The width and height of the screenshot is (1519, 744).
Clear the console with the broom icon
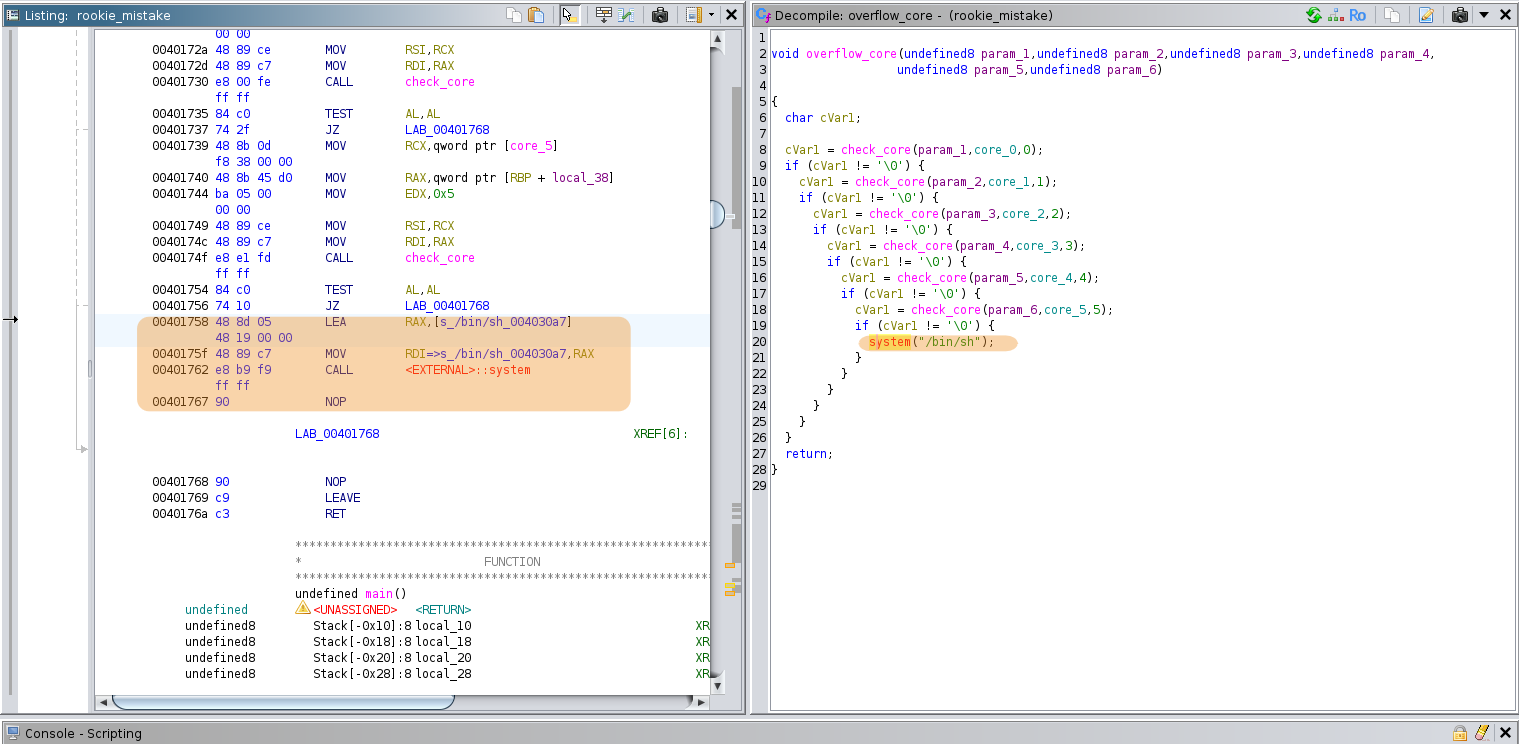[1482, 733]
